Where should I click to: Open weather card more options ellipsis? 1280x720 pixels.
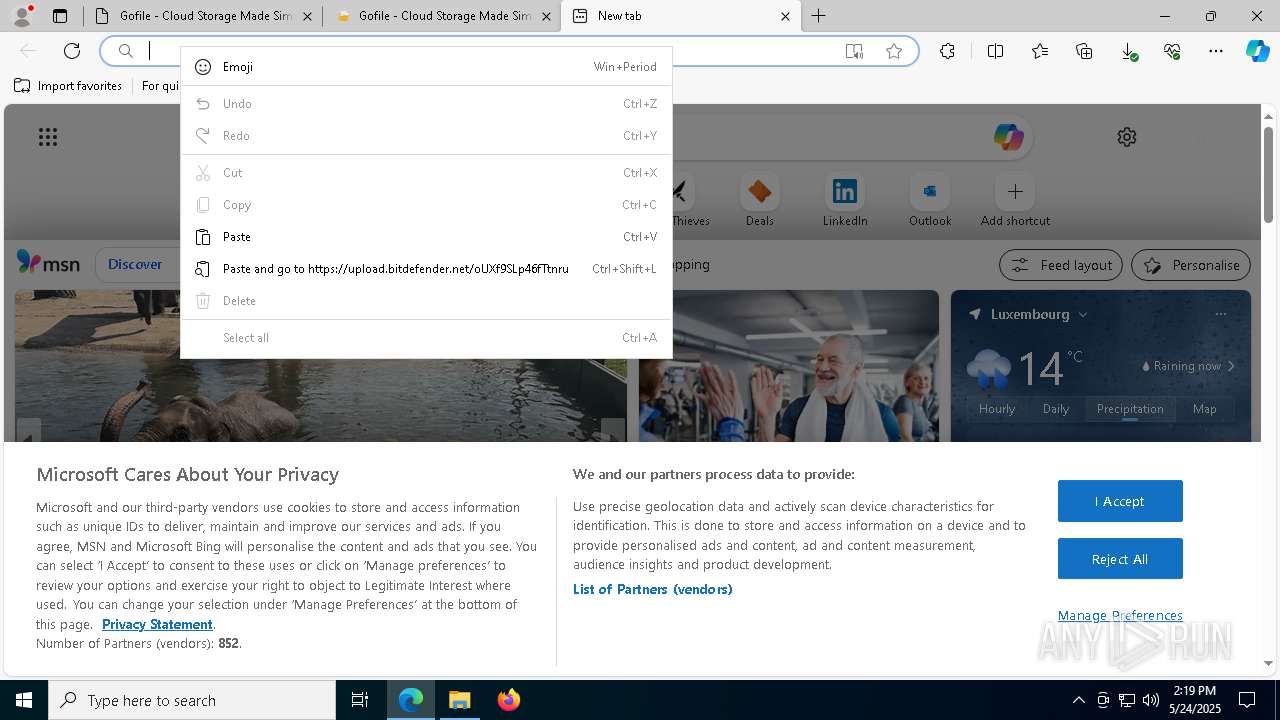(1220, 314)
